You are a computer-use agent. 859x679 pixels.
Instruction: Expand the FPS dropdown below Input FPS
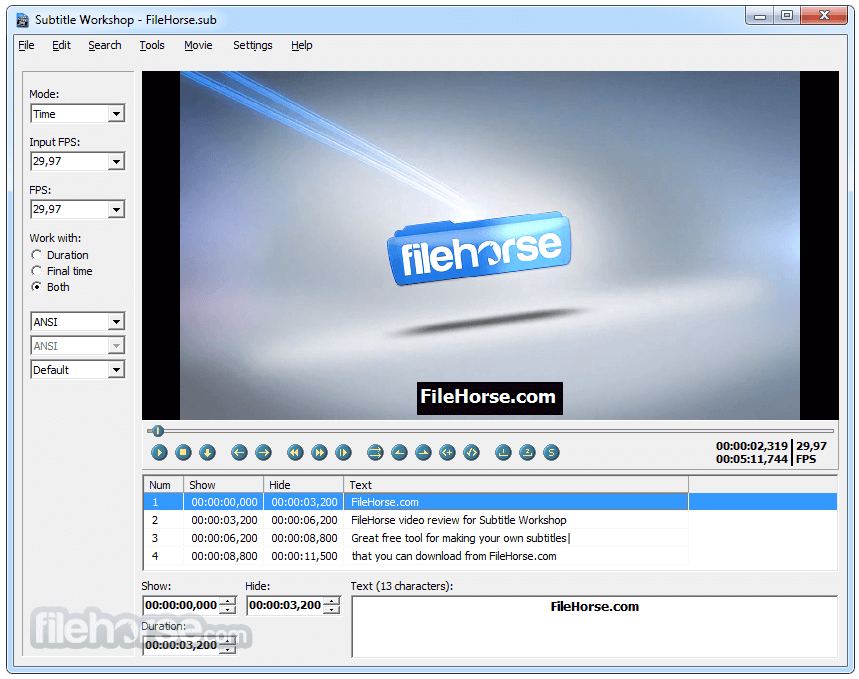116,209
